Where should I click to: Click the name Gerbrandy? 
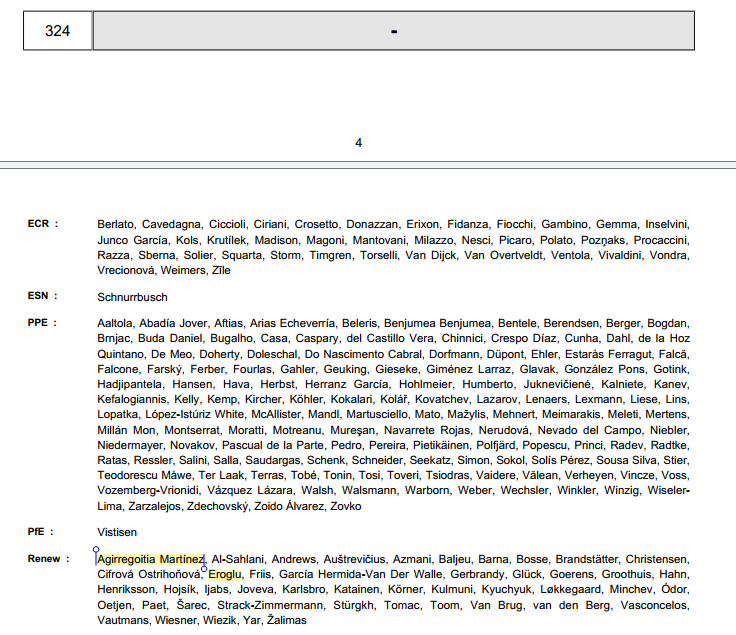(477, 574)
